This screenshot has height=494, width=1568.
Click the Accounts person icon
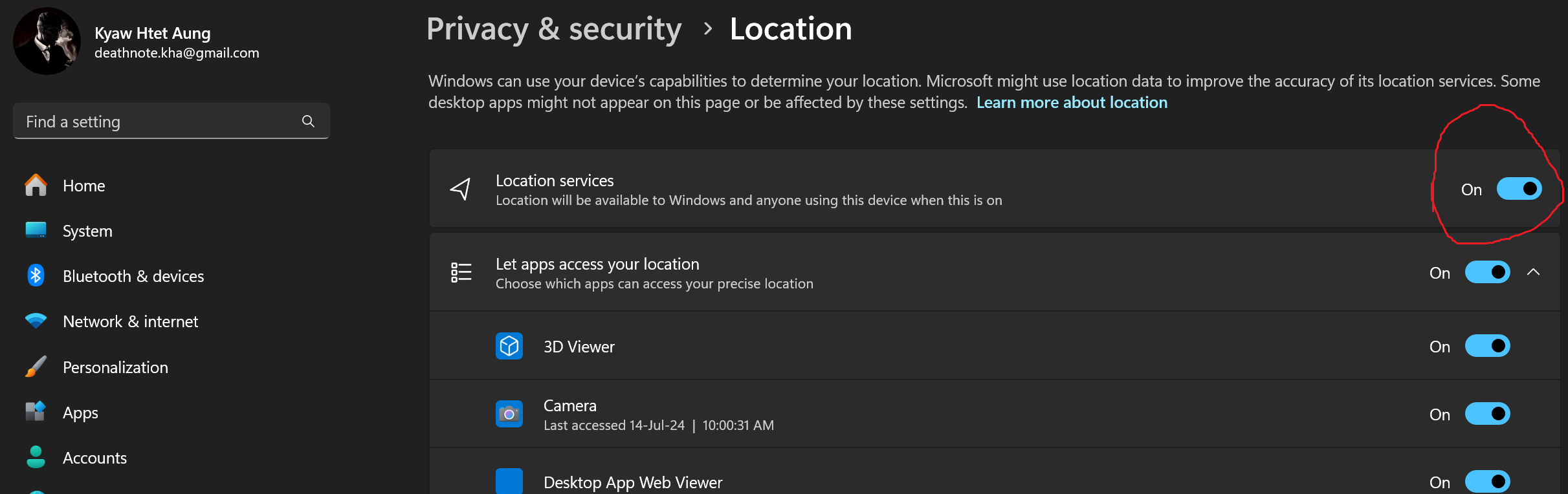(x=36, y=457)
